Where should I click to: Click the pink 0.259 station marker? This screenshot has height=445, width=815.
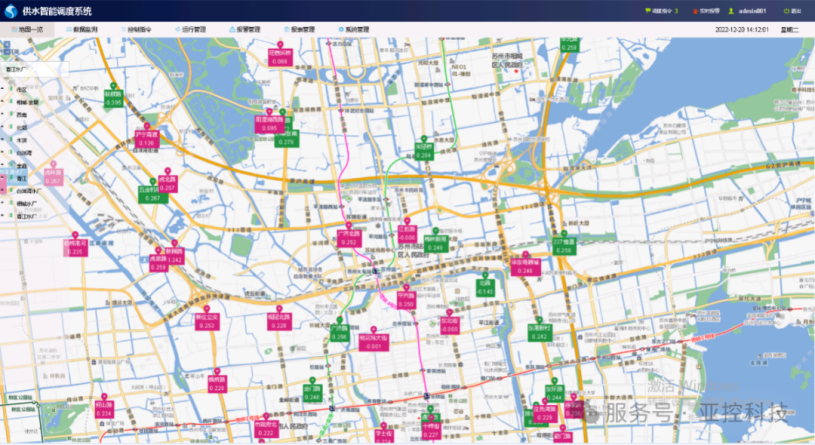tap(158, 263)
